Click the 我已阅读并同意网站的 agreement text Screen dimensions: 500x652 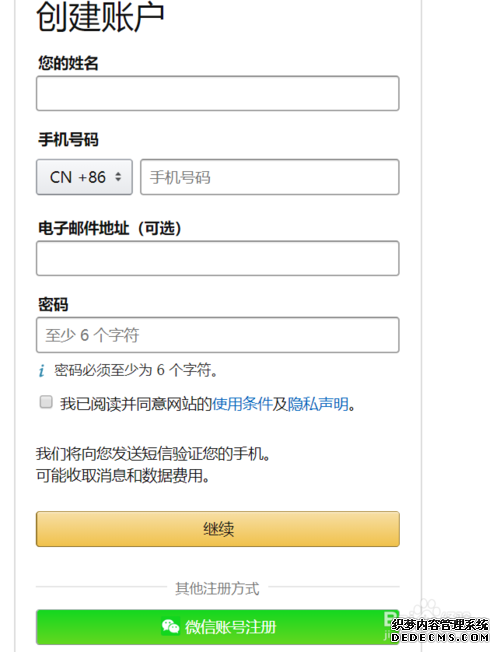tap(136, 404)
